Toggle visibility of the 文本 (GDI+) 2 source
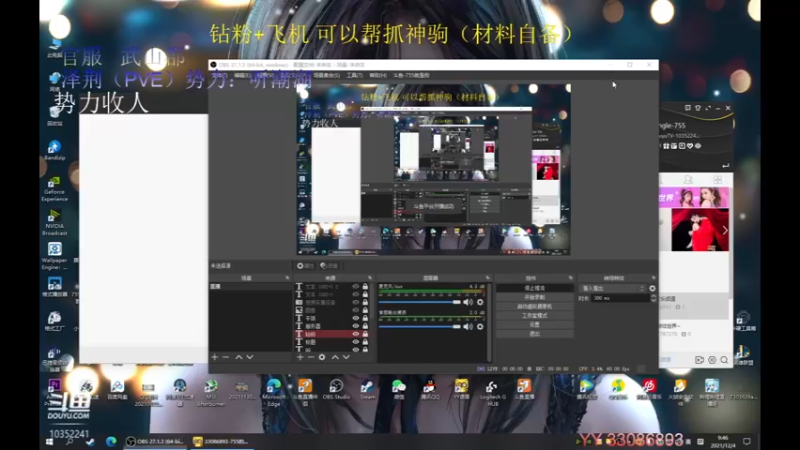Image resolution: width=800 pixels, height=450 pixels. [356, 287]
